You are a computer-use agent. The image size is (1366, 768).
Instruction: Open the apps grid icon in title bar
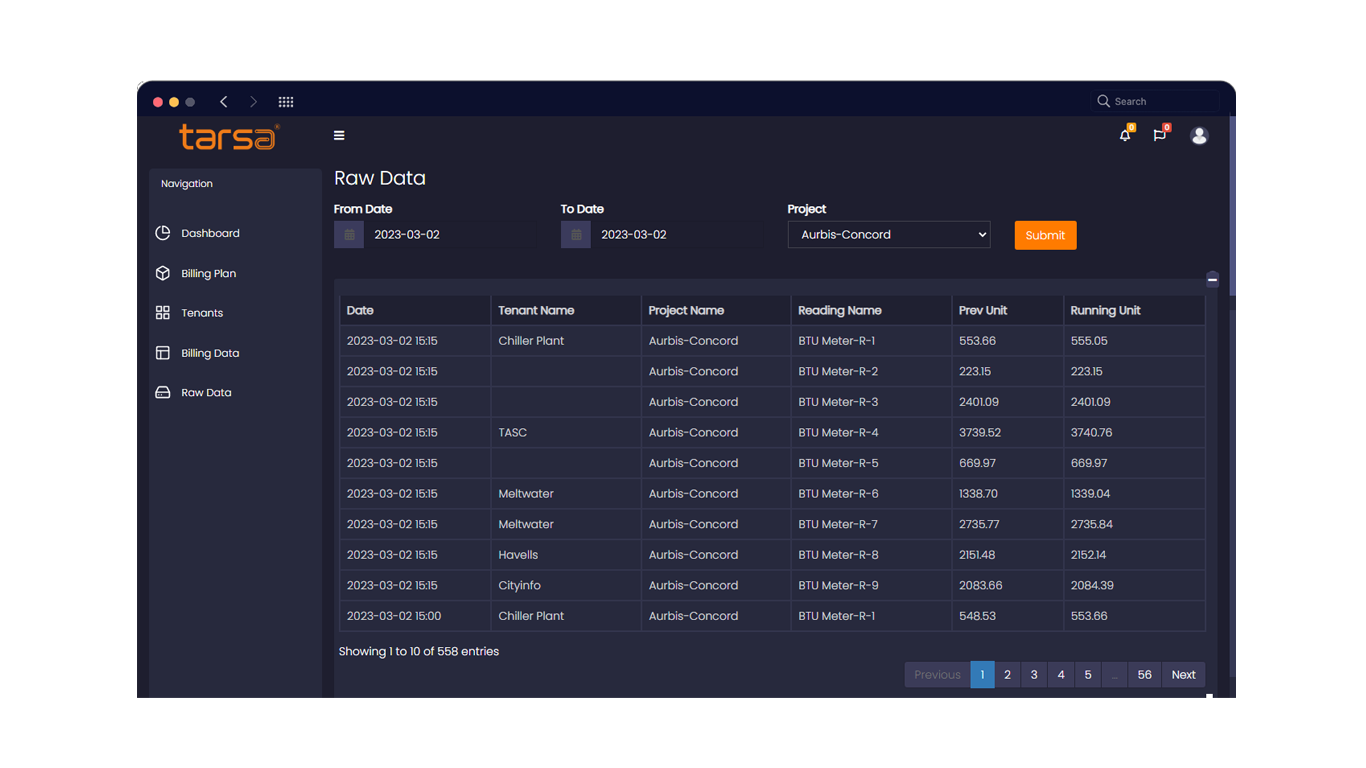coord(286,102)
